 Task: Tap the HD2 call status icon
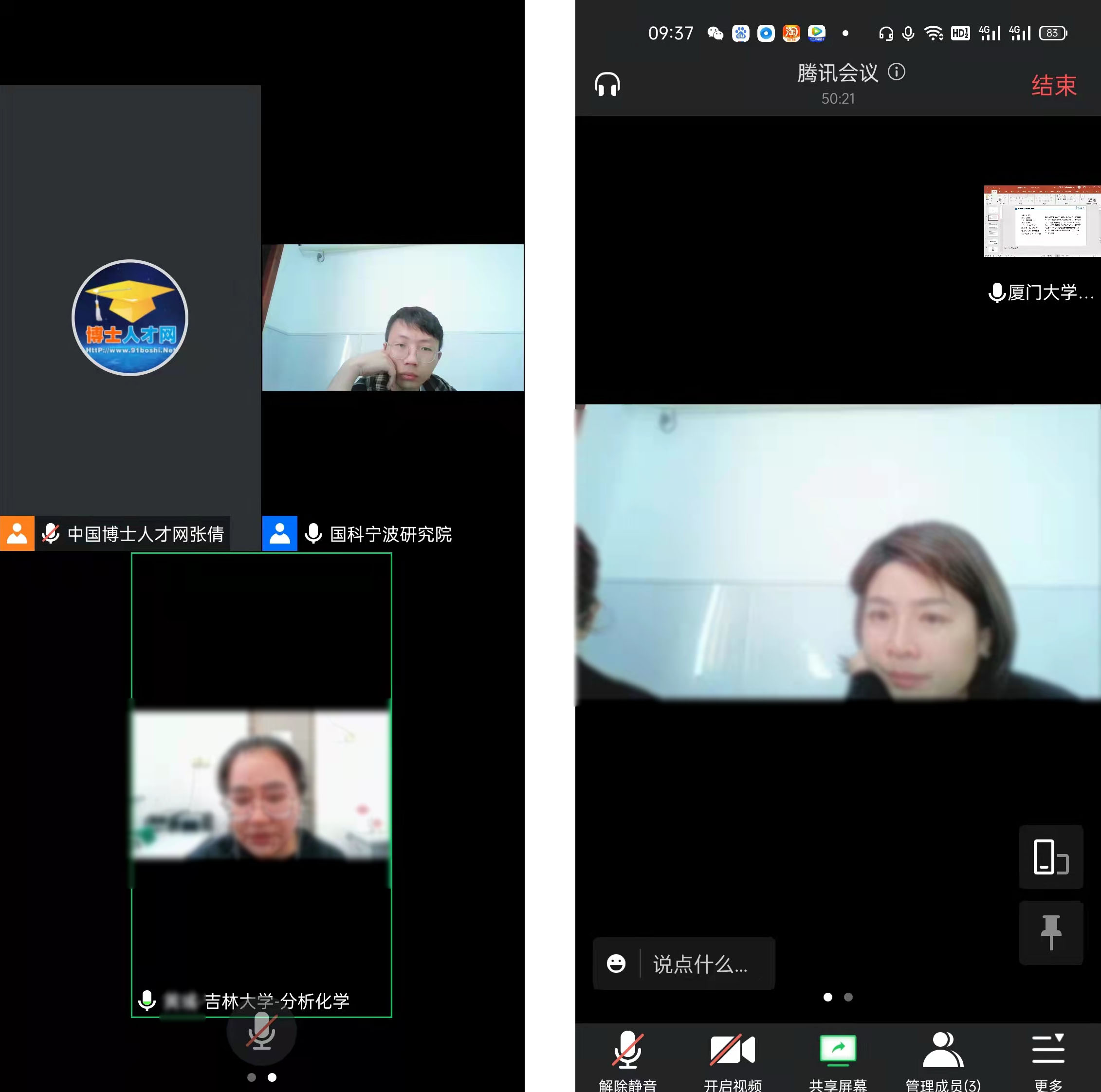point(960,33)
